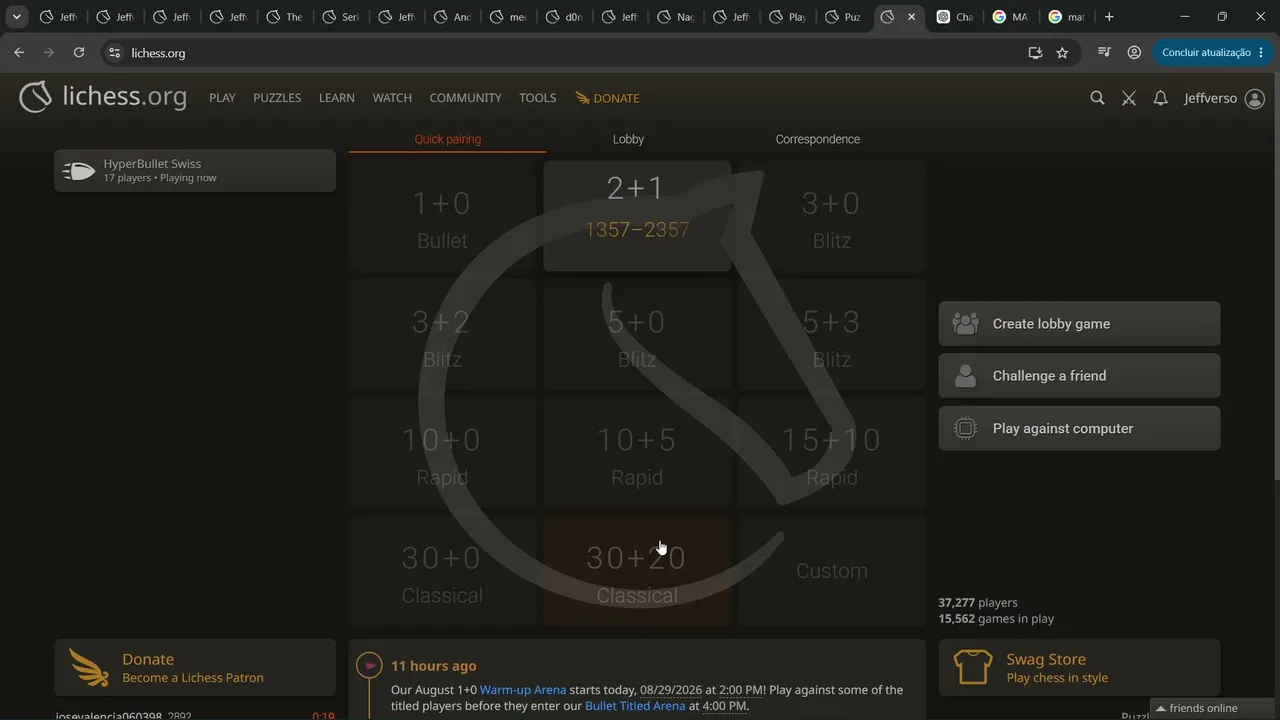Screen dimensions: 1280x720
Task: Switch to the Lobby tab
Action: (628, 139)
